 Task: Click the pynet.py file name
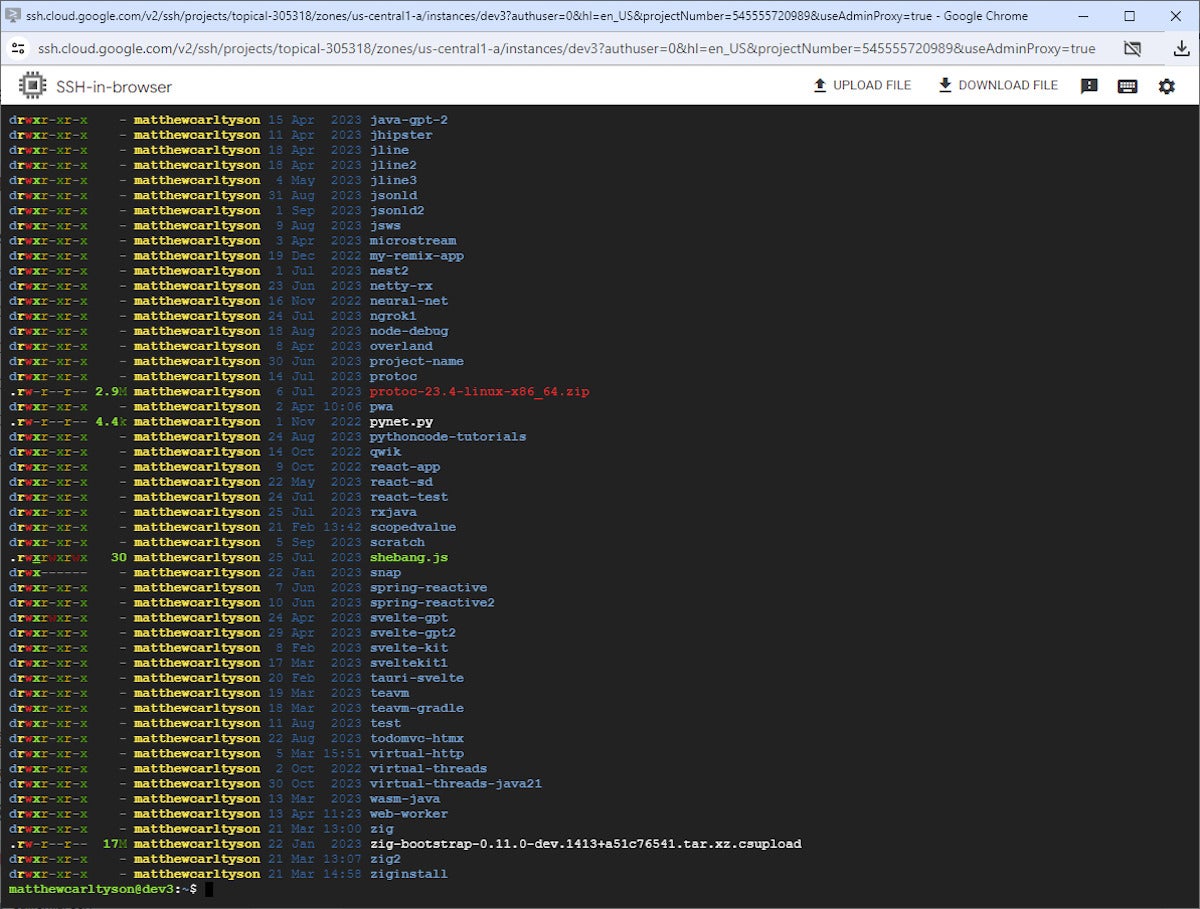(401, 422)
